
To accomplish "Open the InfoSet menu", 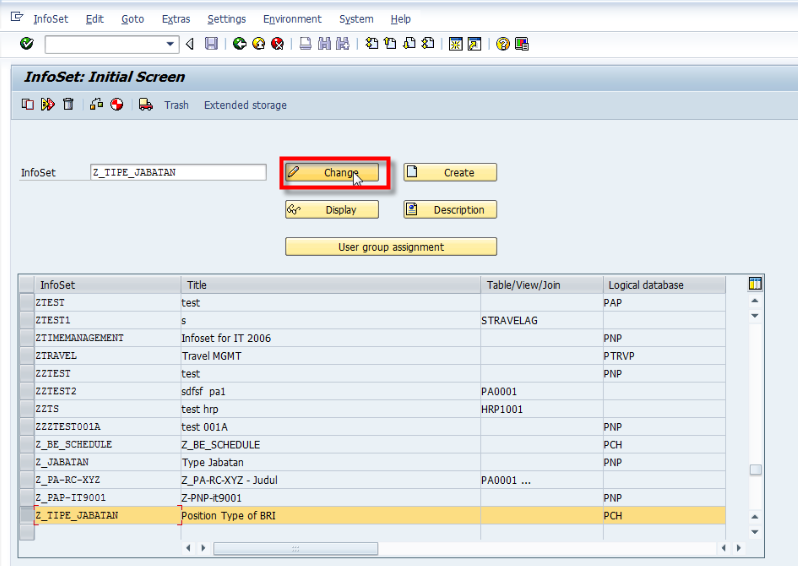I will (50, 19).
